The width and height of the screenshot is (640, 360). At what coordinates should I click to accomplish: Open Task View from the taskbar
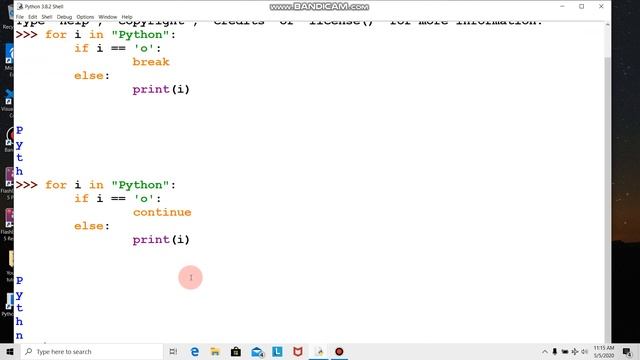pyautogui.click(x=173, y=351)
